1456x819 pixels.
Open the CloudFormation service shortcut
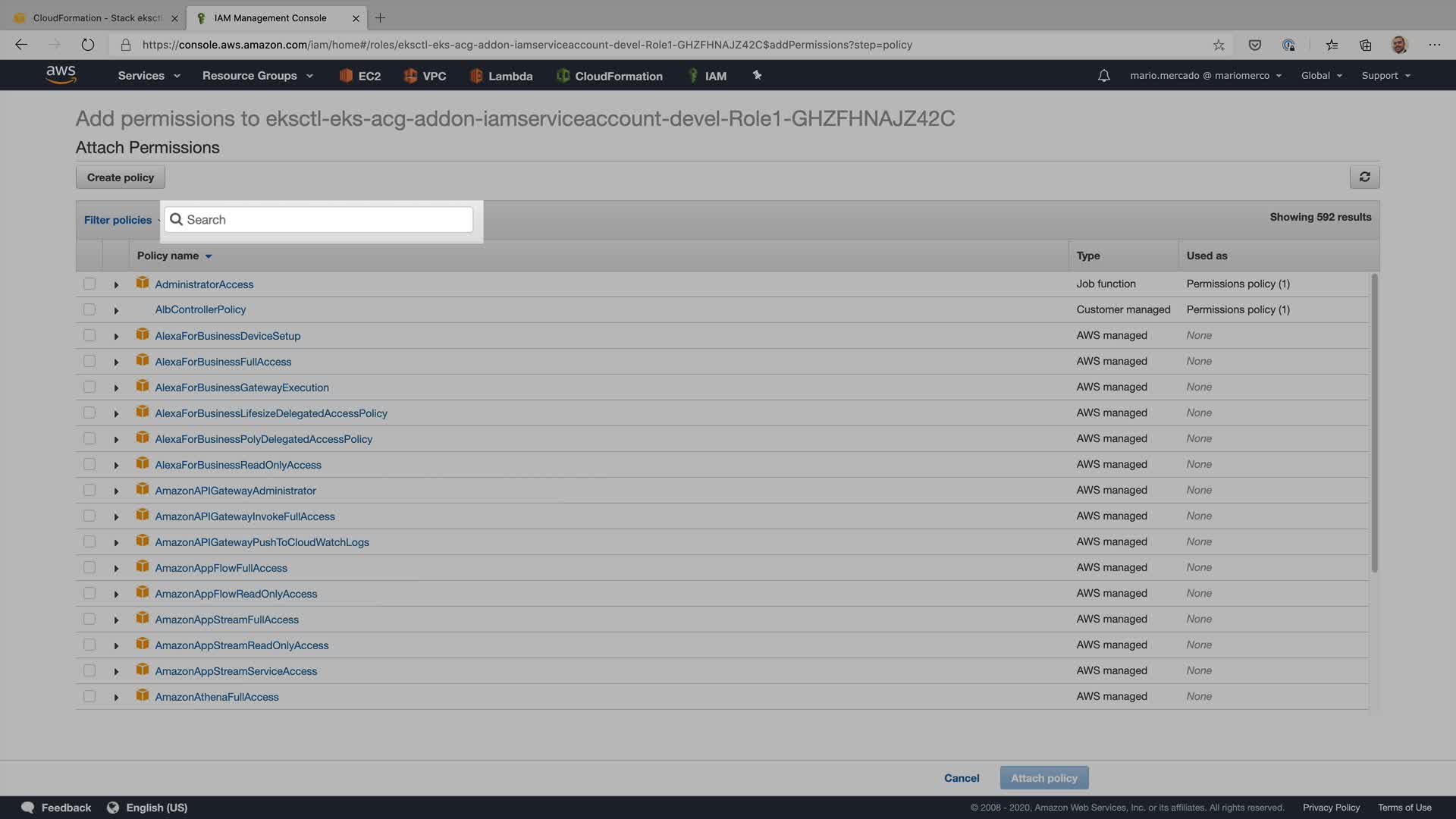tap(610, 76)
